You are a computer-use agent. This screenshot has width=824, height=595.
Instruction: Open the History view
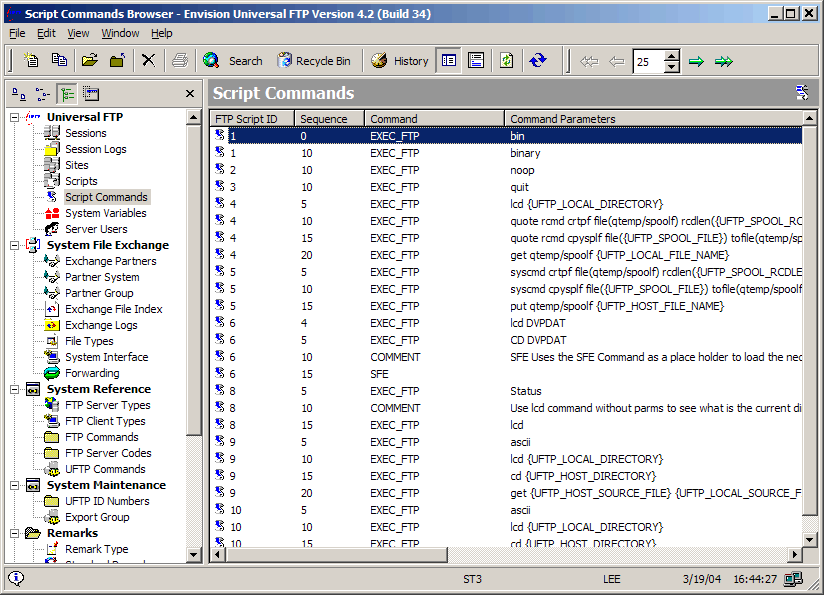tap(399, 61)
